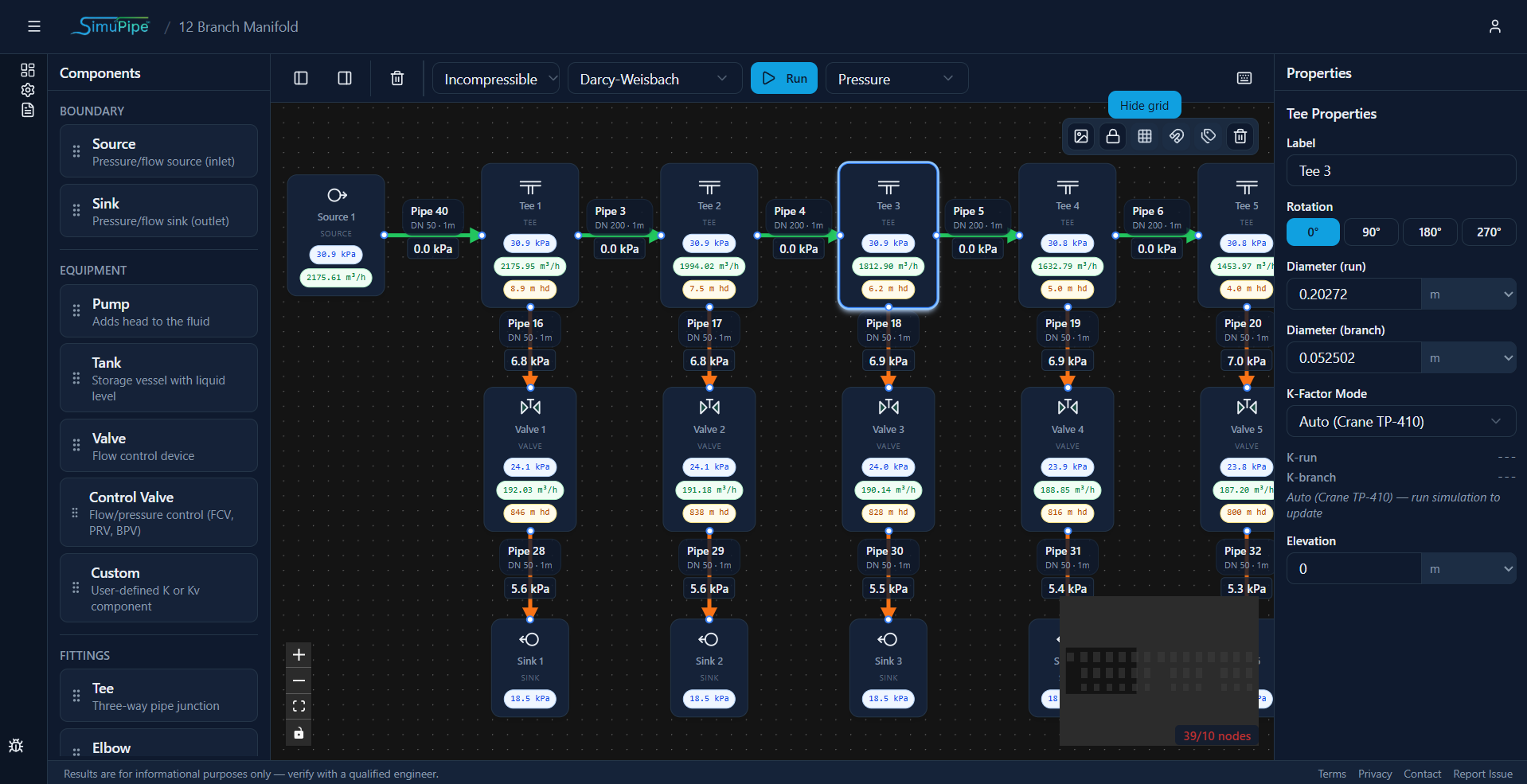Set rotation to 0°

(x=1313, y=232)
